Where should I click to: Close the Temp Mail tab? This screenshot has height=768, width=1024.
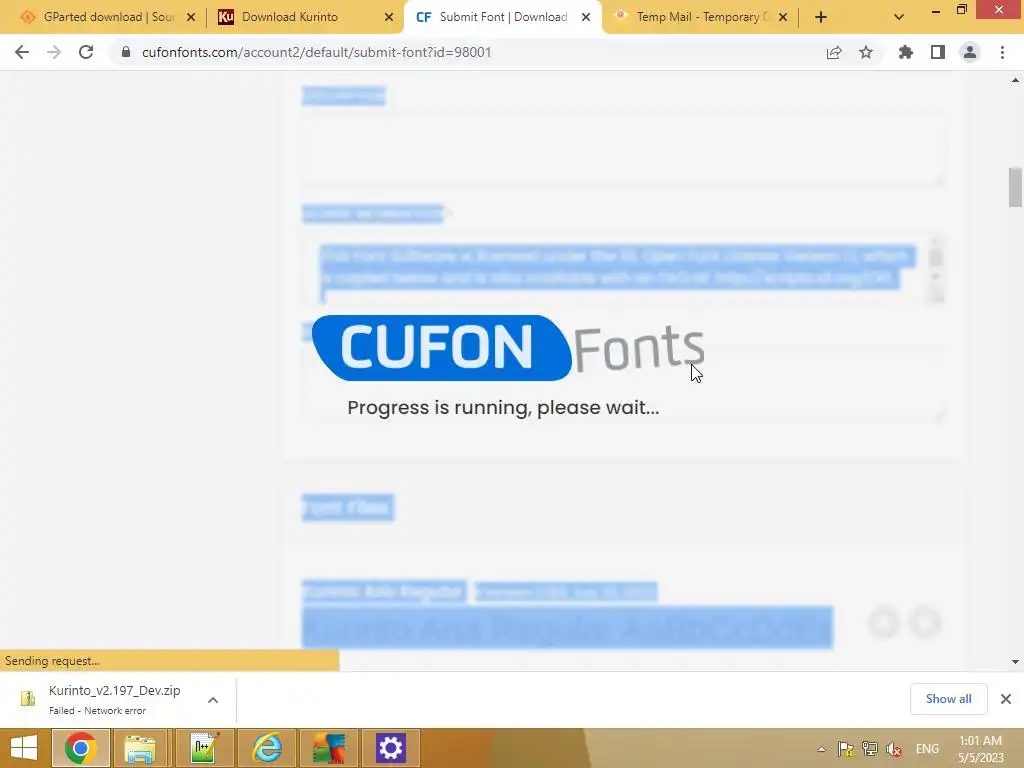click(x=783, y=18)
